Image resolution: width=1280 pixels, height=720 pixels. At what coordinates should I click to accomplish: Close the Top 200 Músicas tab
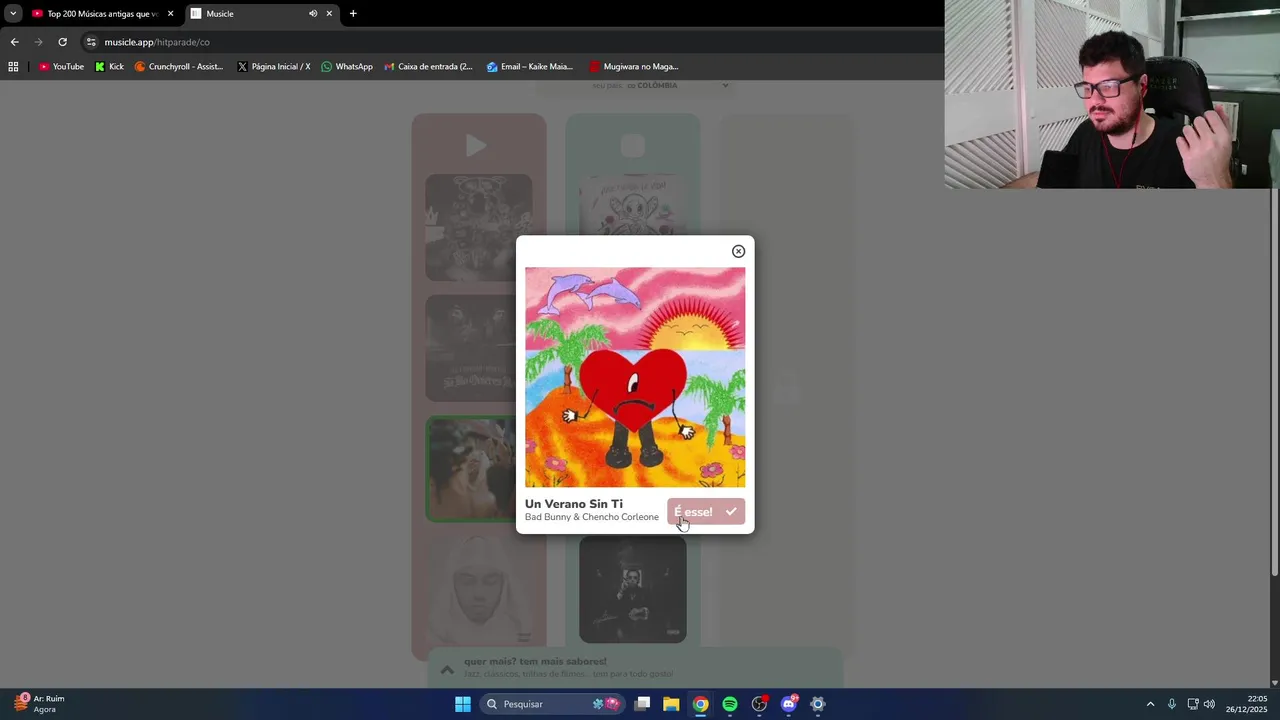[170, 14]
